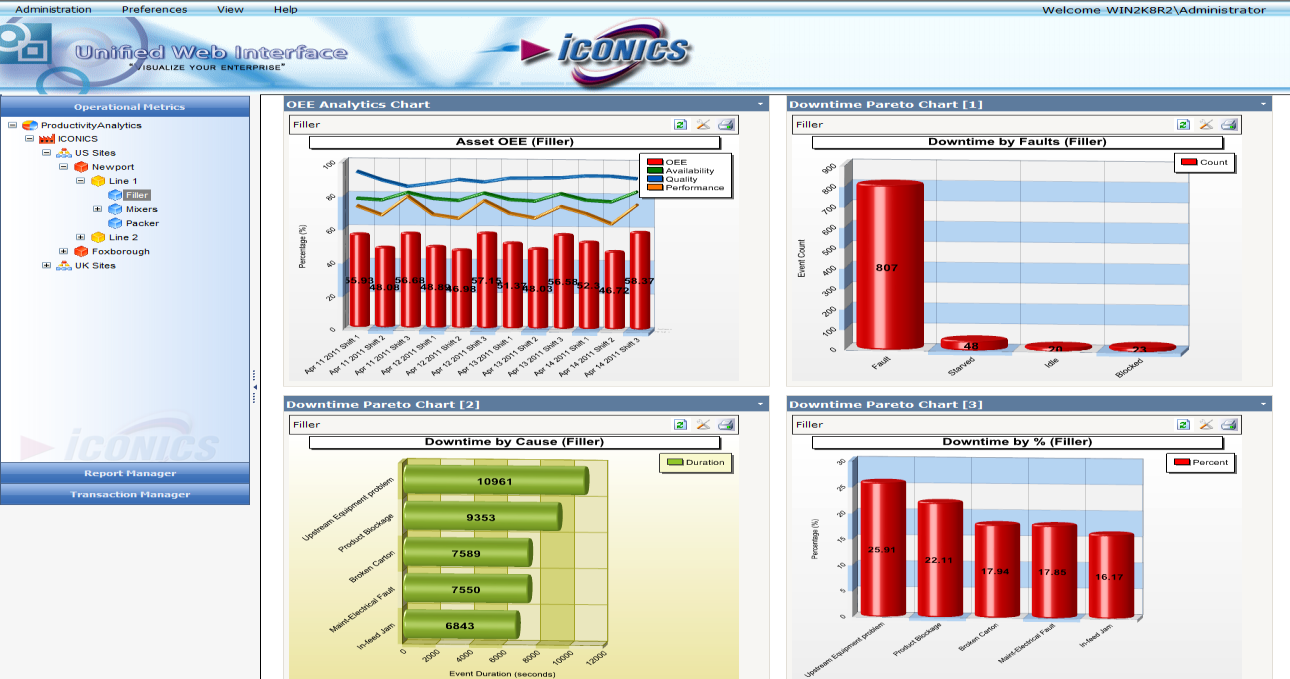Open the View menu
Viewport: 1290px width, 679px height.
click(x=230, y=9)
